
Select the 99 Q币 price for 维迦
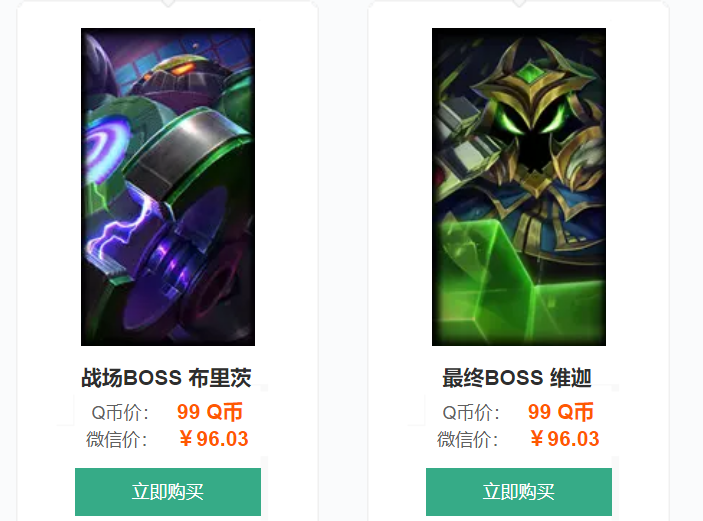(561, 412)
